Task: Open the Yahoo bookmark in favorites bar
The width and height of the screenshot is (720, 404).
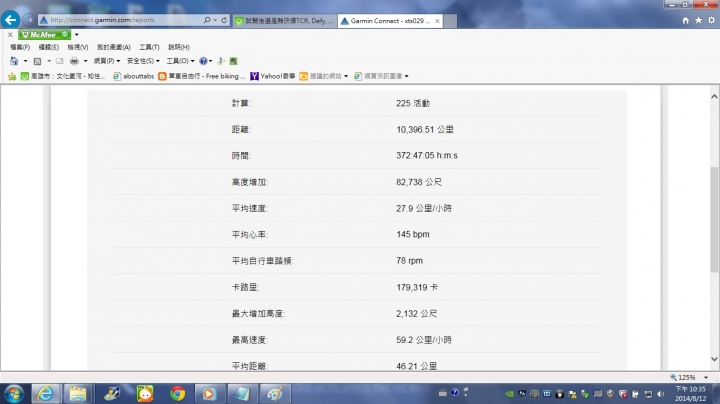Action: [x=273, y=76]
